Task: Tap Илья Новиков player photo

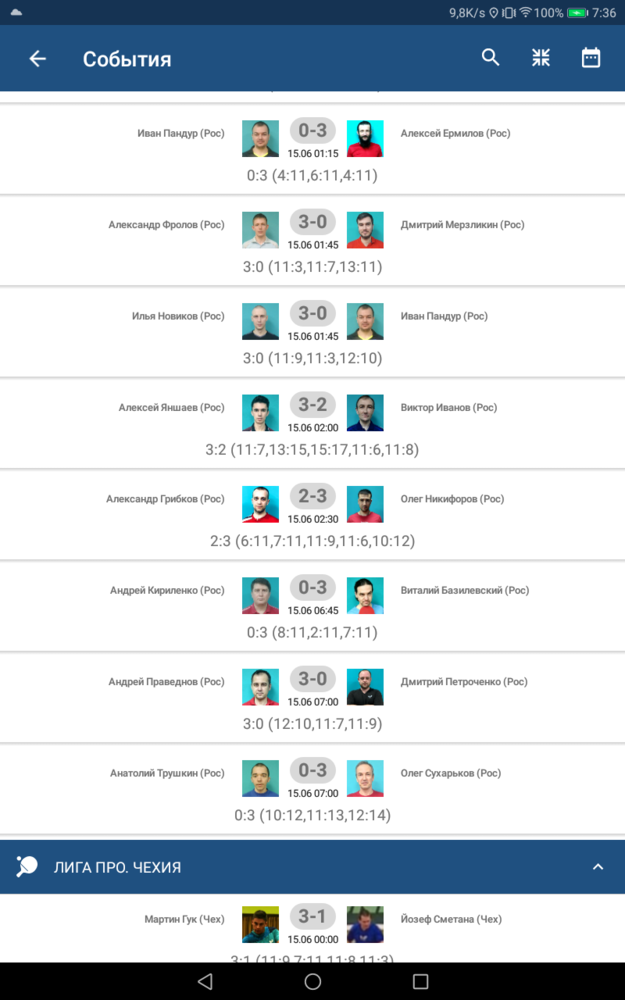Action: pos(260,321)
